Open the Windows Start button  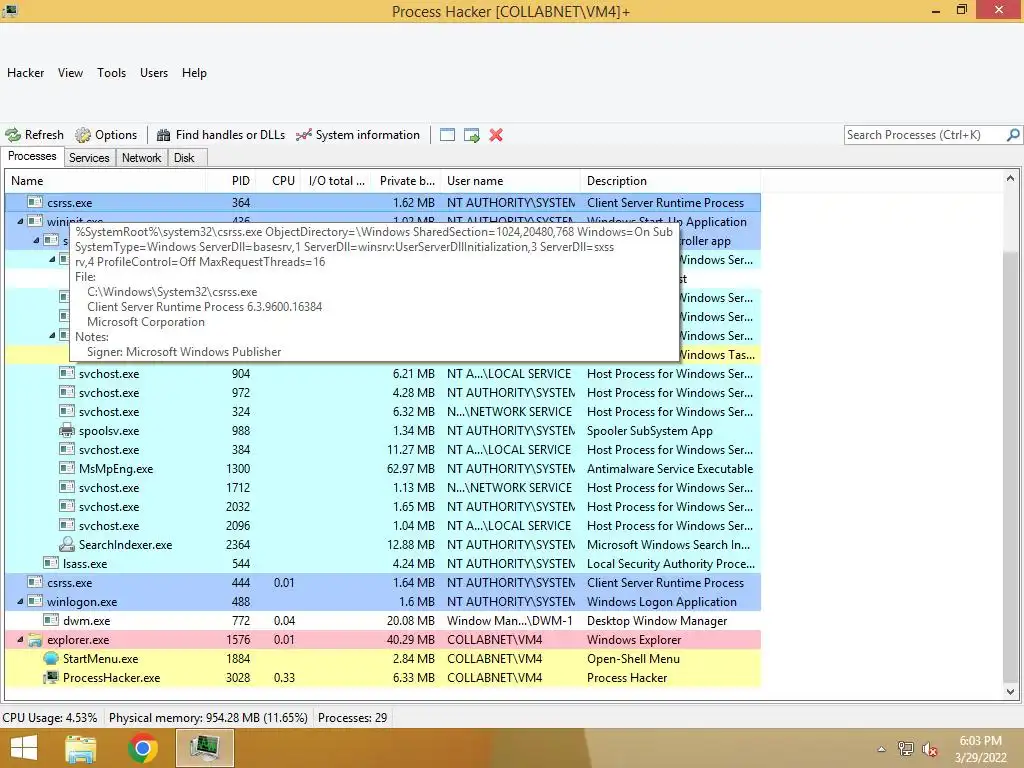[x=24, y=748]
